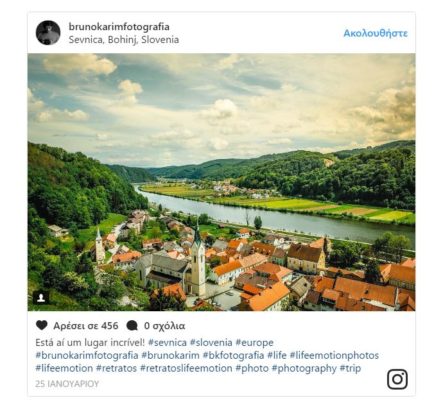Open the #sevnica hashtag
The height and width of the screenshot is (412, 434).
point(167,342)
